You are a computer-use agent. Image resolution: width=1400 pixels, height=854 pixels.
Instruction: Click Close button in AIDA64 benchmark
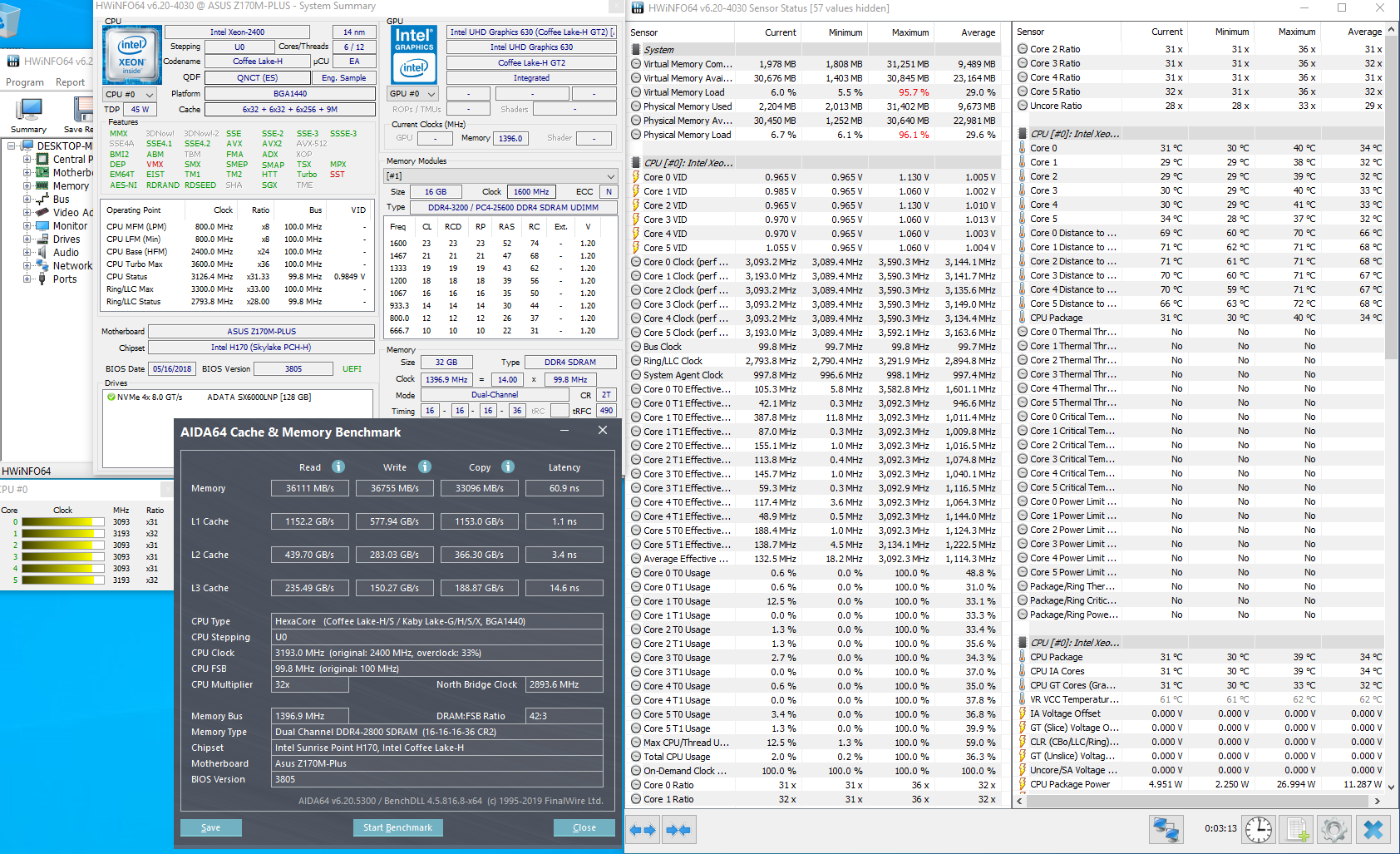coord(584,827)
